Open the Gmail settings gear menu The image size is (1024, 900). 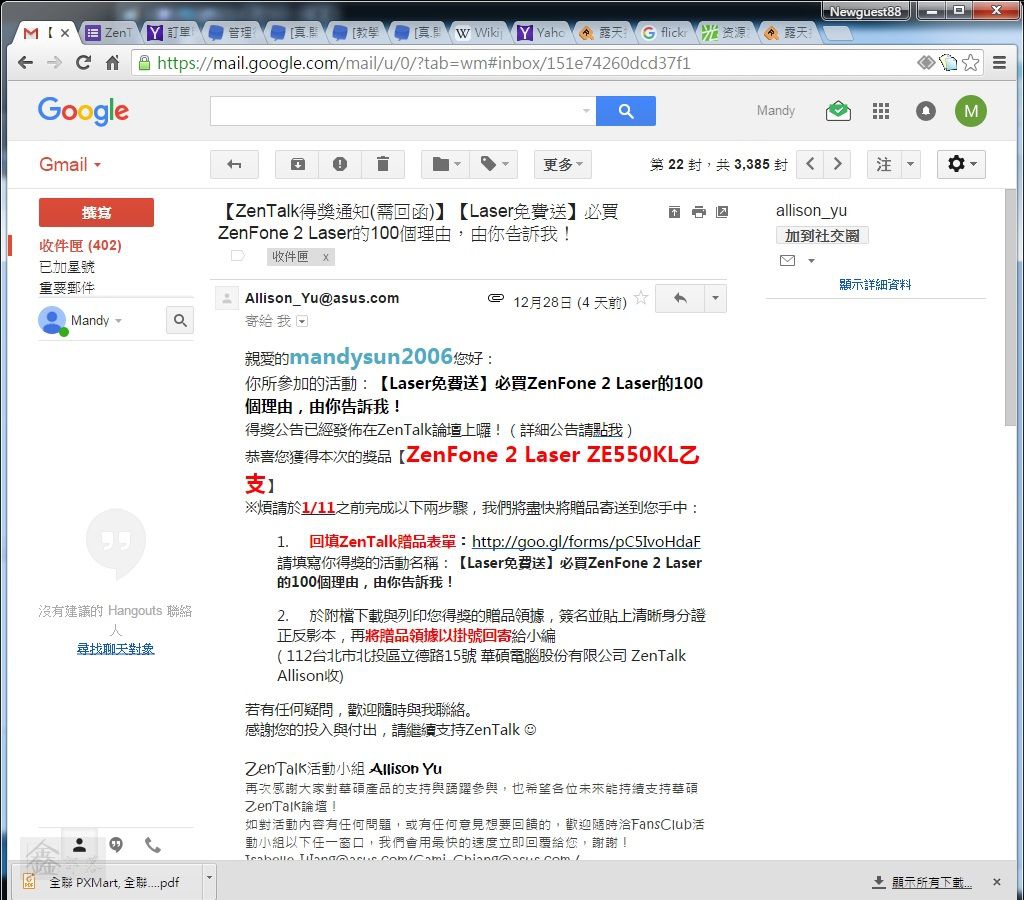(961, 165)
